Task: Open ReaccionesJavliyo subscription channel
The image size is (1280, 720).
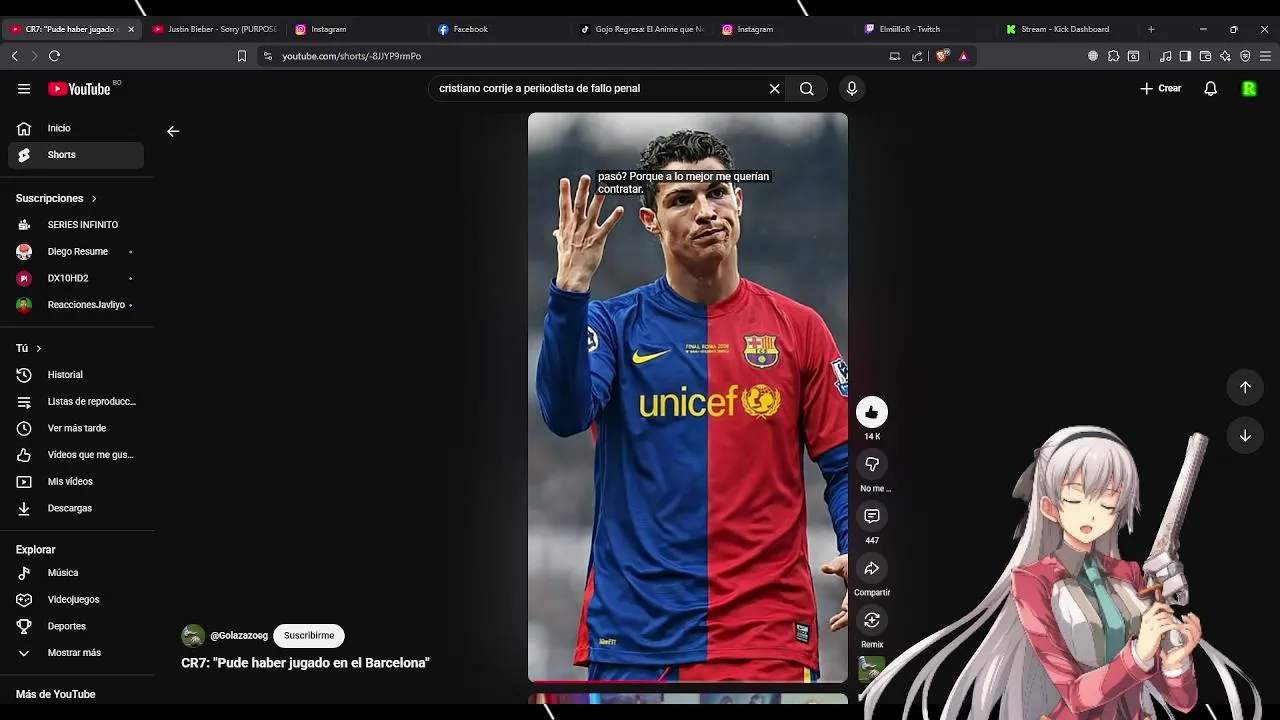Action: 76,305
